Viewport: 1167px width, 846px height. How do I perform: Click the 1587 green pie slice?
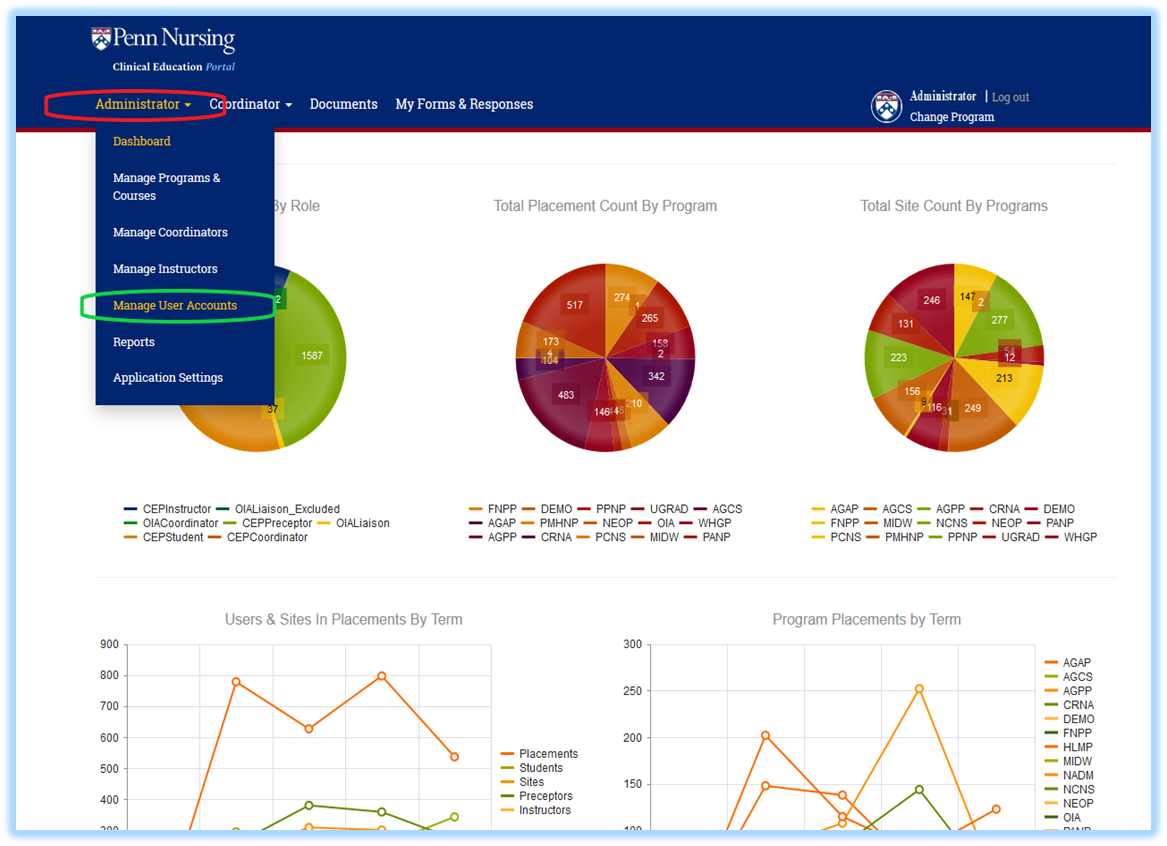313,356
